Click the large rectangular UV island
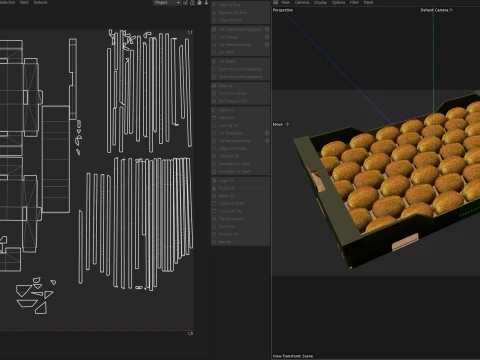 click(56, 159)
